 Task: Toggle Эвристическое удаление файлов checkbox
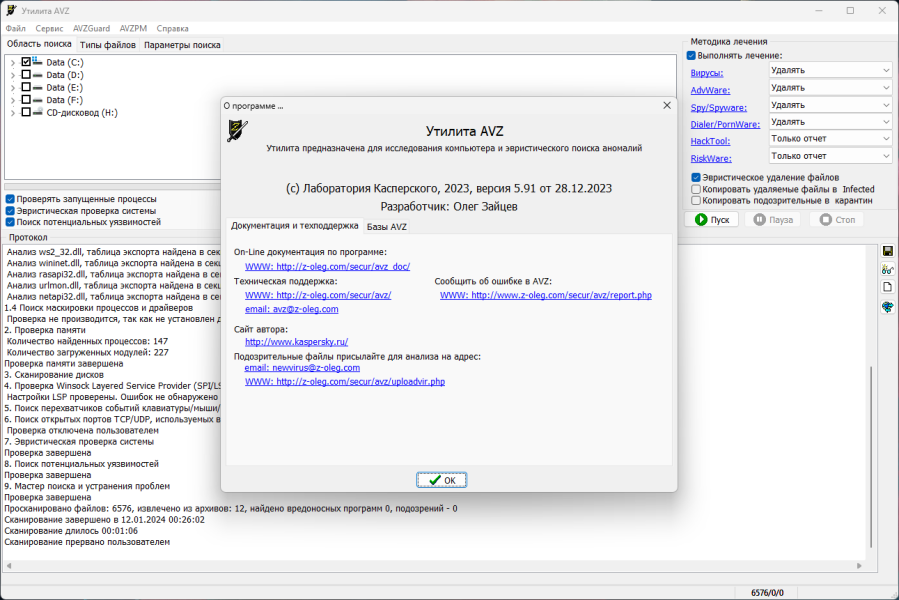click(696, 178)
